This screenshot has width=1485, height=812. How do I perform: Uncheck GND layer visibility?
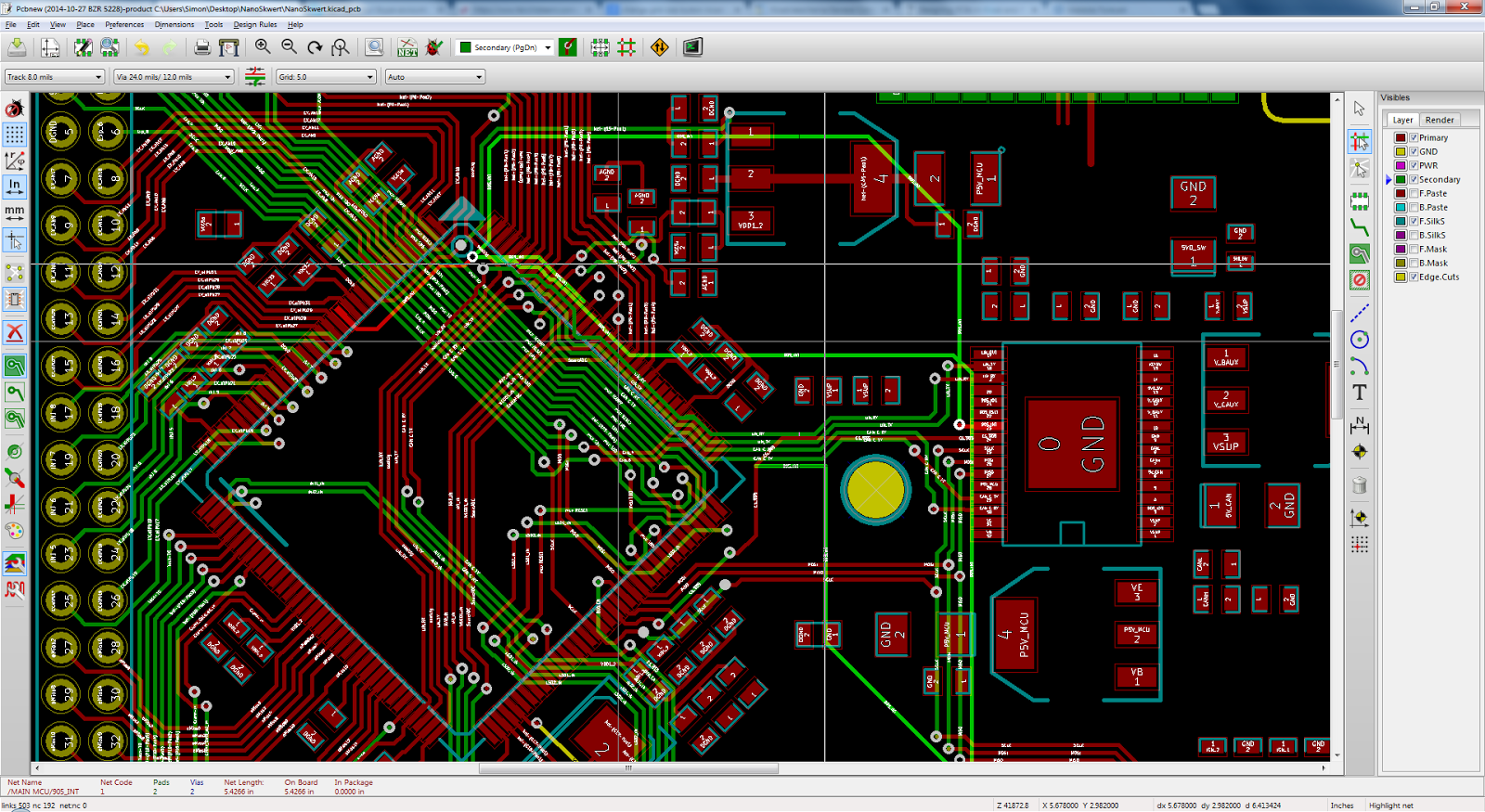[1414, 151]
